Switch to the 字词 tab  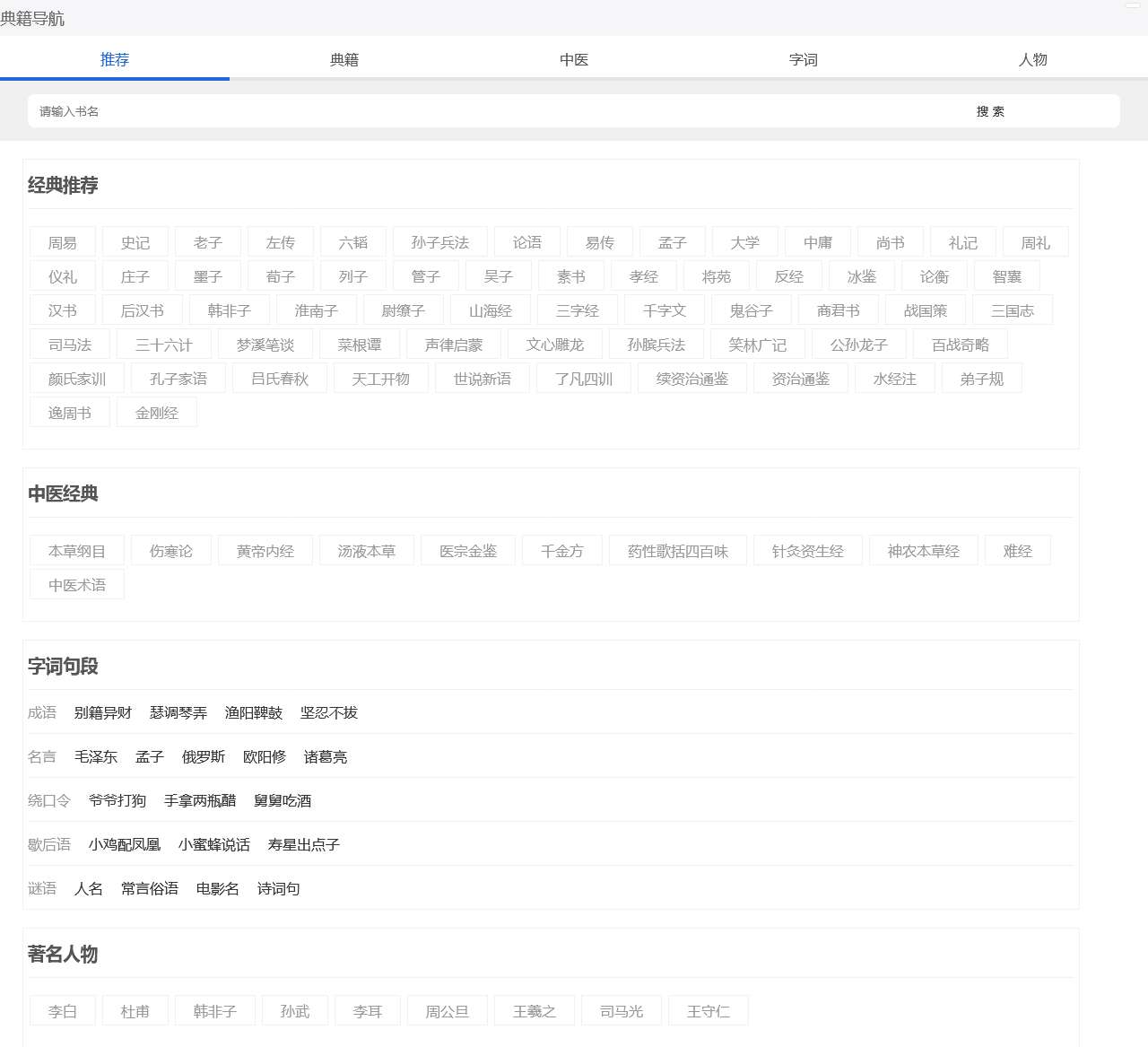803,59
